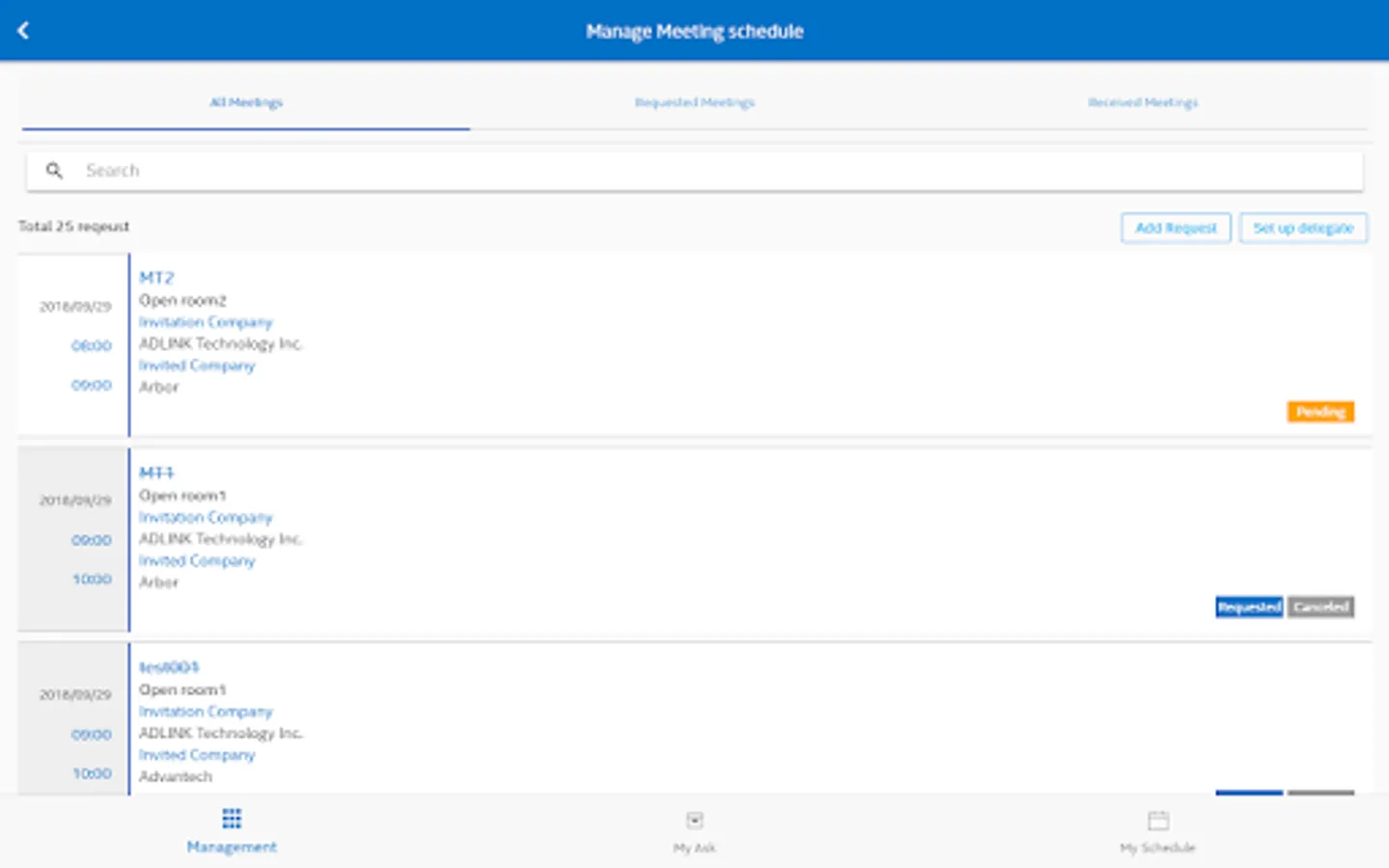The image size is (1389, 868).
Task: Click the 2018/09/29 date of MT2
Action: click(75, 307)
